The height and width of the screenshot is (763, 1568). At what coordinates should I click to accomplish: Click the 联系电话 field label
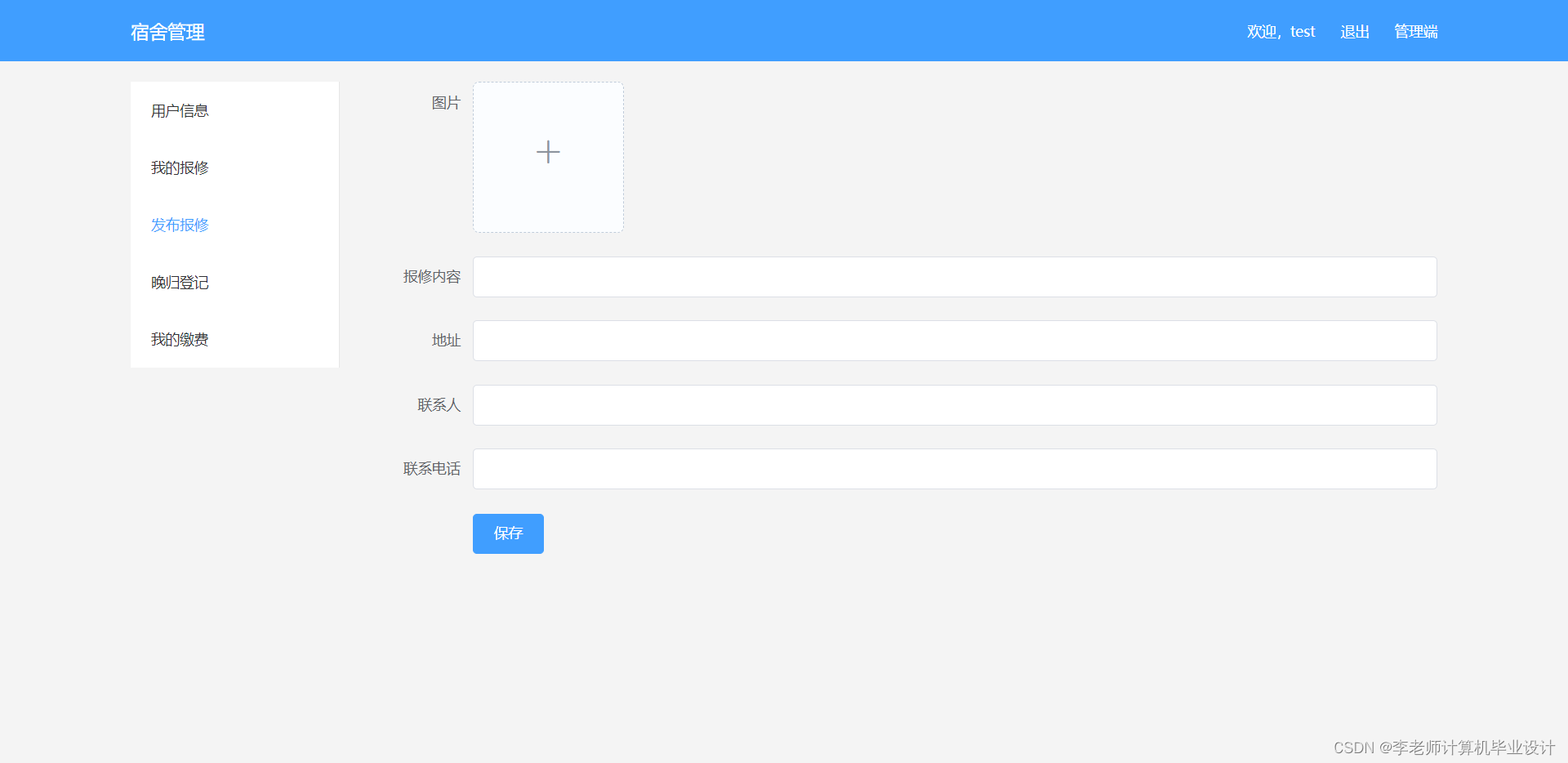coord(431,468)
